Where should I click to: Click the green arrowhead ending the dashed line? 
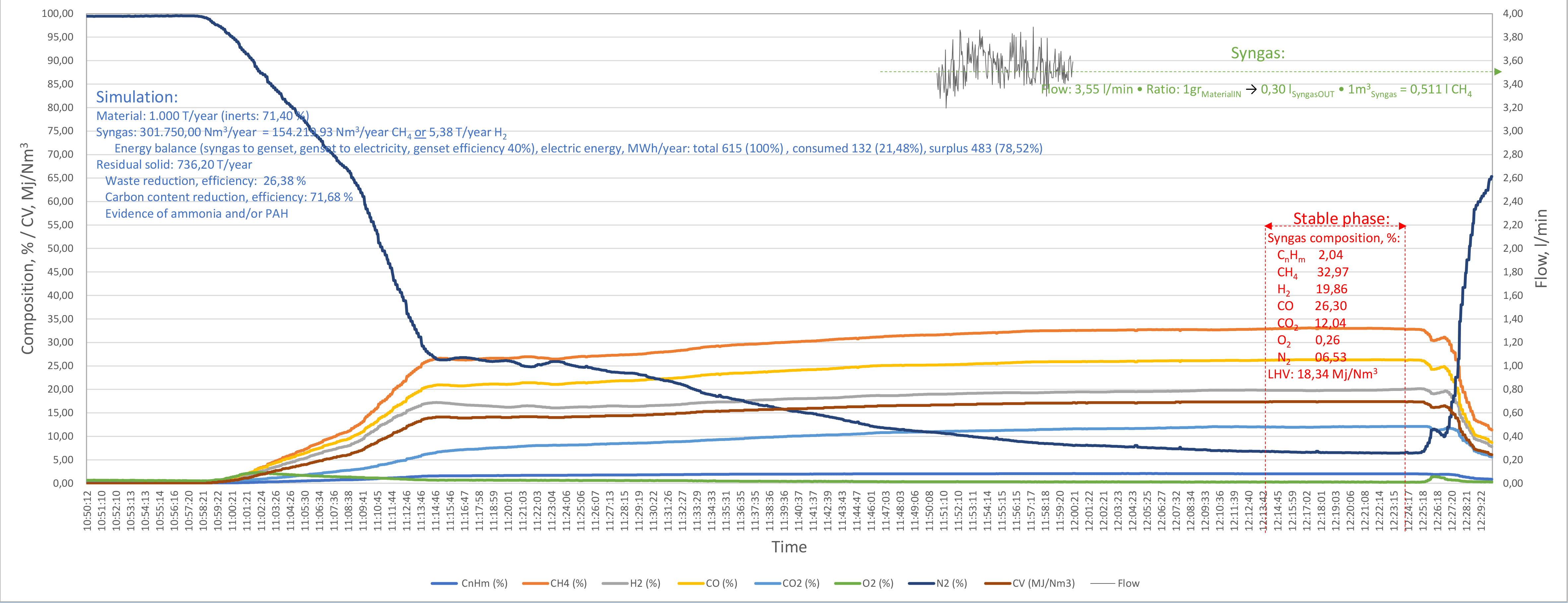[x=1498, y=72]
